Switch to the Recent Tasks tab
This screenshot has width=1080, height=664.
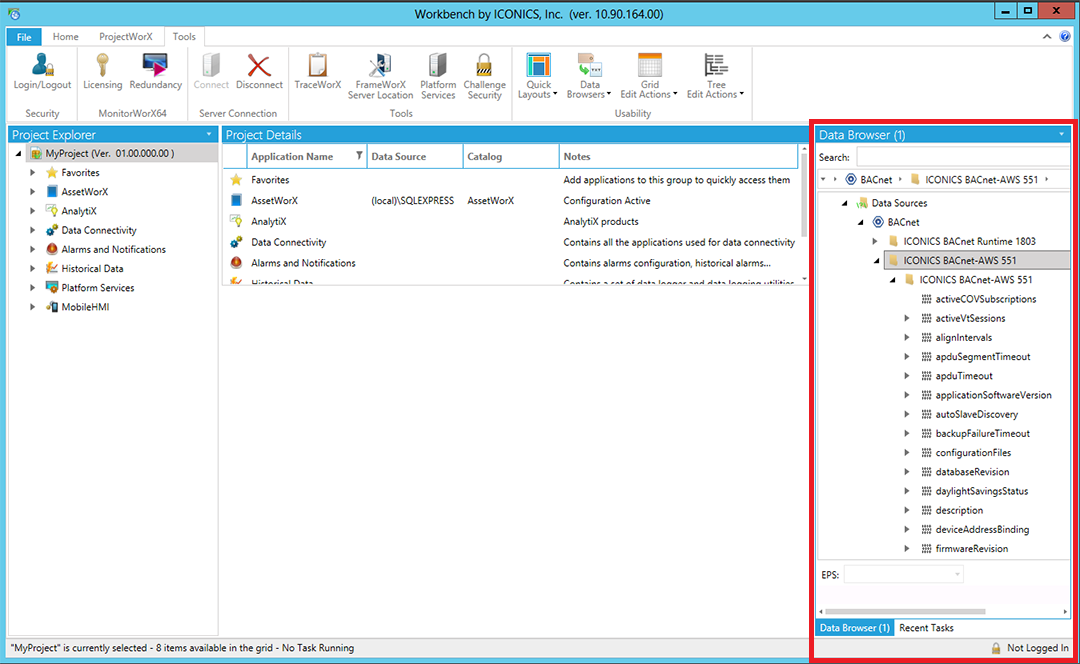click(x=926, y=628)
